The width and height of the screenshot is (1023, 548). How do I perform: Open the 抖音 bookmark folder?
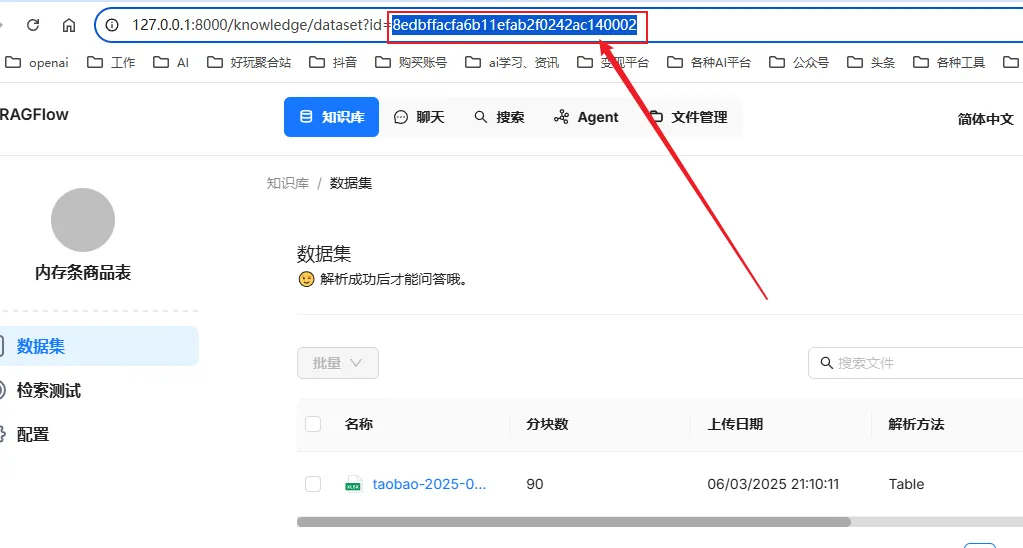pos(333,62)
